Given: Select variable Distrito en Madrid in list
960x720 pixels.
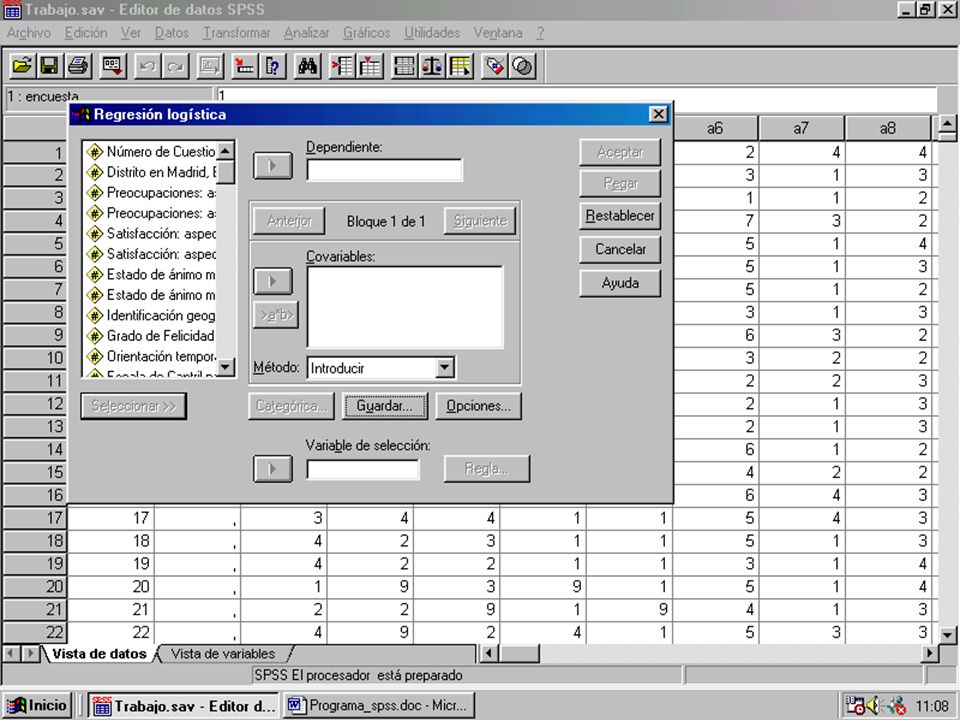Looking at the screenshot, I should [152, 172].
